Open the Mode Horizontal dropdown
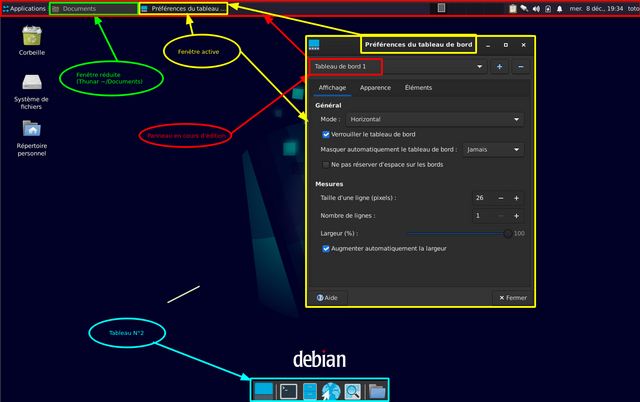Screen dimensions: 640x402 tap(435, 119)
